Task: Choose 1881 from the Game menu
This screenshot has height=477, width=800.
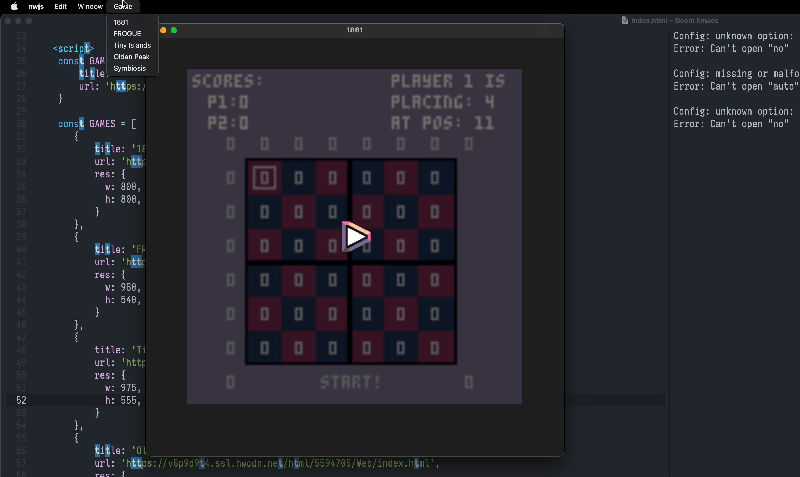Action: pyautogui.click(x=121, y=22)
